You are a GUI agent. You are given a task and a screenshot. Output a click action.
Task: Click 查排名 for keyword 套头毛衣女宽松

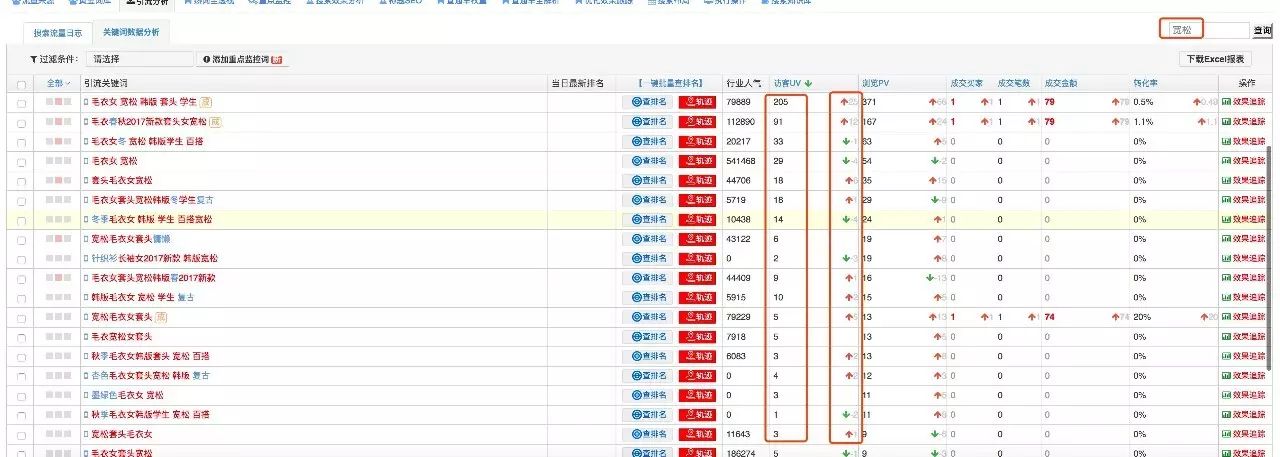click(x=645, y=180)
